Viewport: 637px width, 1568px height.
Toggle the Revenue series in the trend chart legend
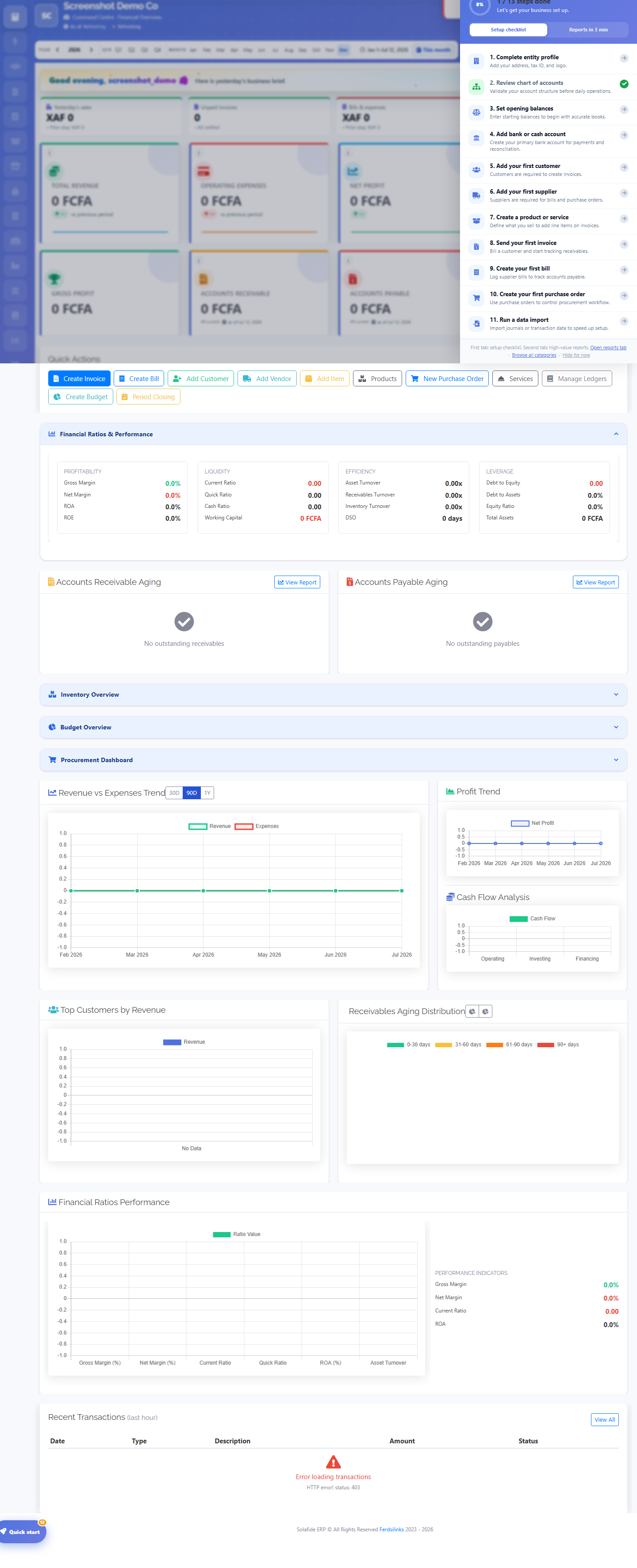point(210,826)
